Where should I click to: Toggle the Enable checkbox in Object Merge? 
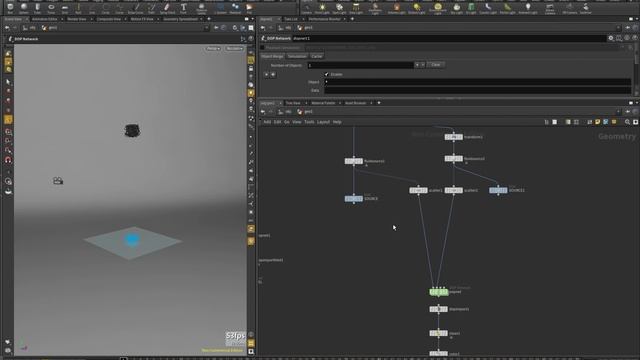point(327,74)
